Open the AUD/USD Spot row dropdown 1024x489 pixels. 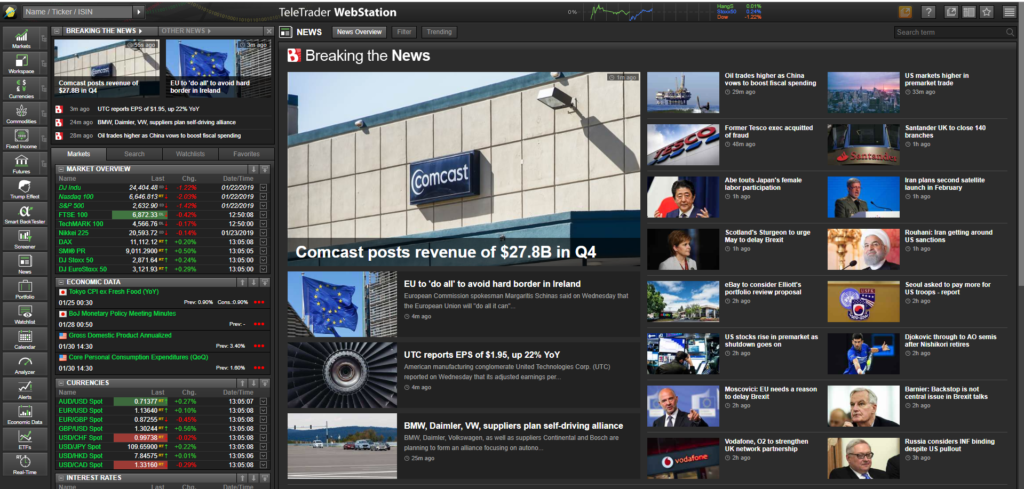coord(263,402)
